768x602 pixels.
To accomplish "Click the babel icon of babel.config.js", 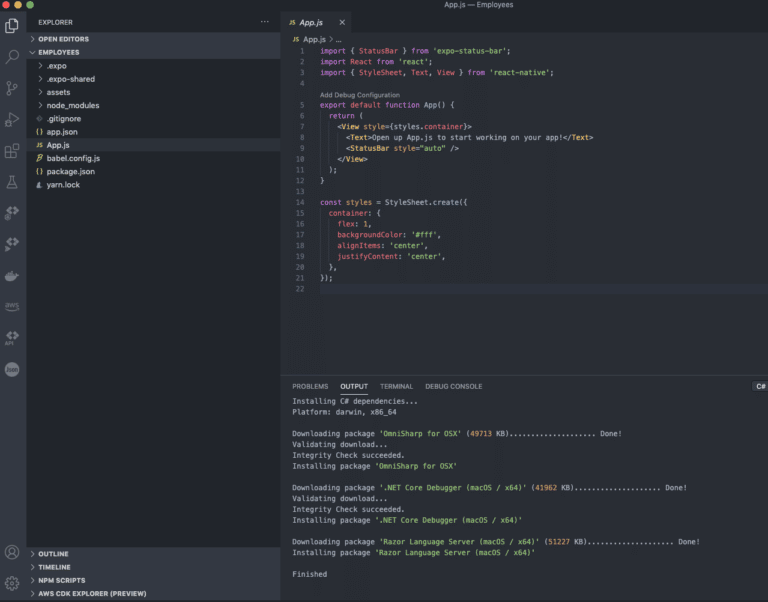I will pos(39,158).
